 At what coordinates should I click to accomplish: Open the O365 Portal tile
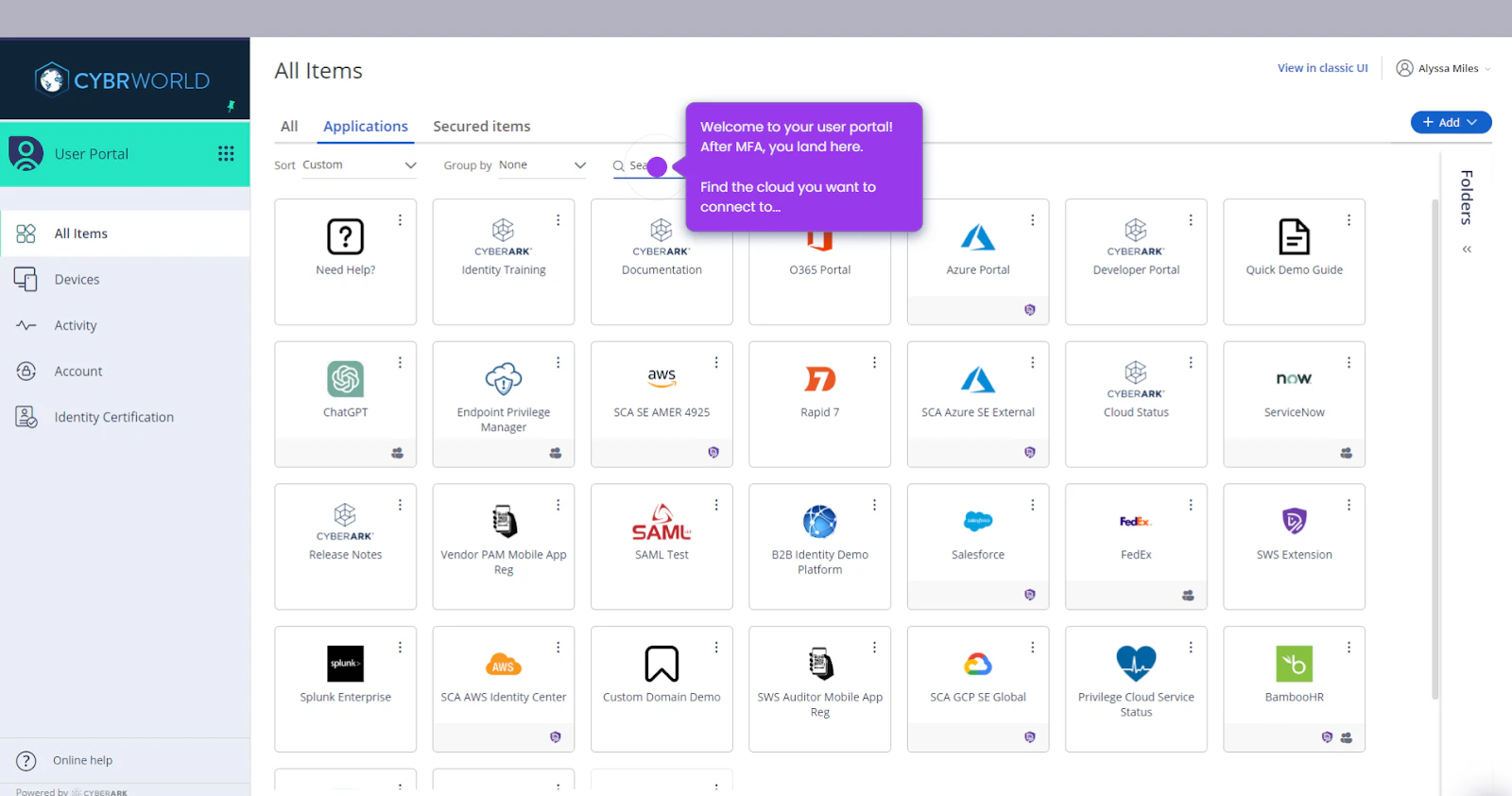[x=820, y=262]
